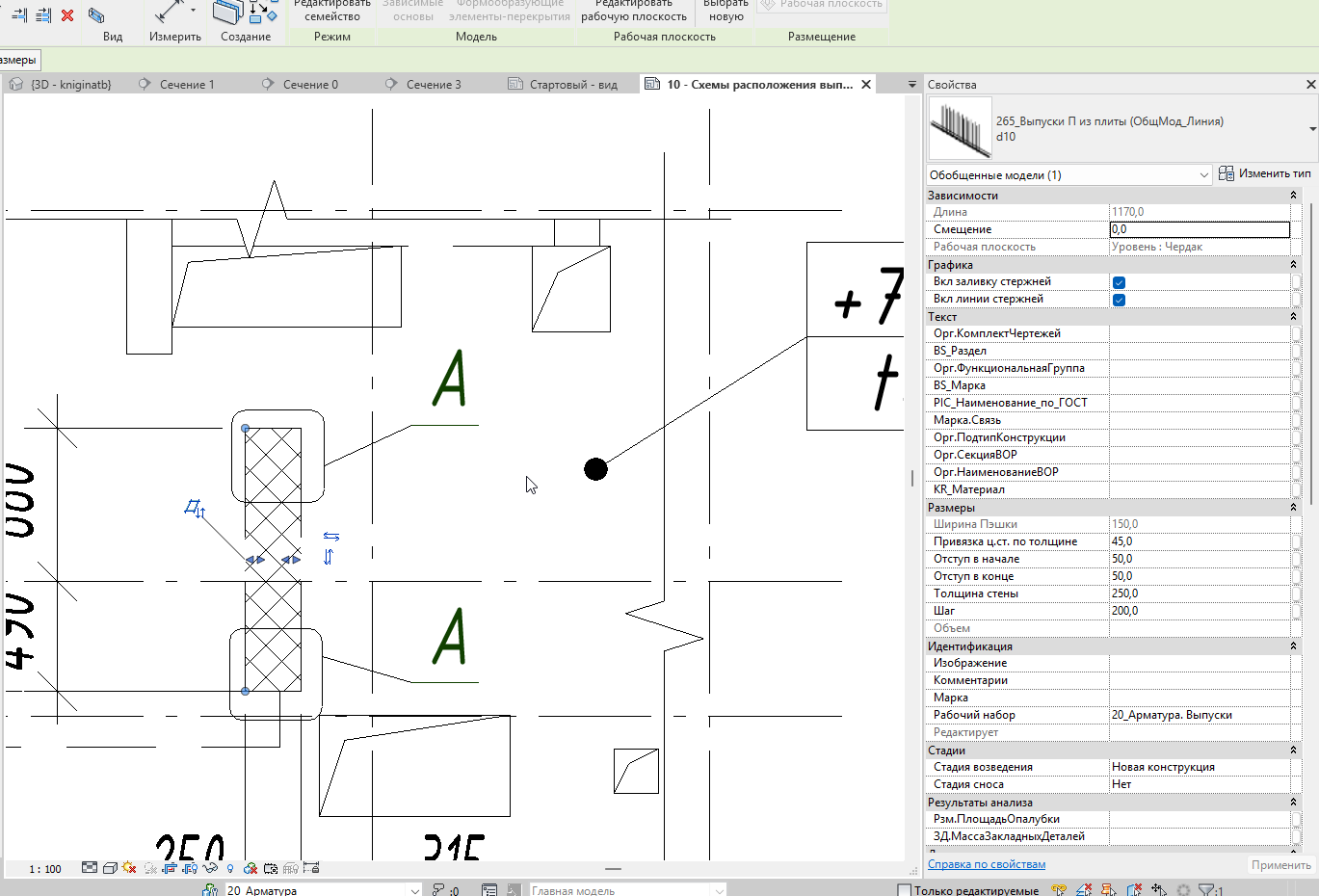The width and height of the screenshot is (1319, 896).
Task: Click the Создание create tool icon
Action: click(x=245, y=12)
